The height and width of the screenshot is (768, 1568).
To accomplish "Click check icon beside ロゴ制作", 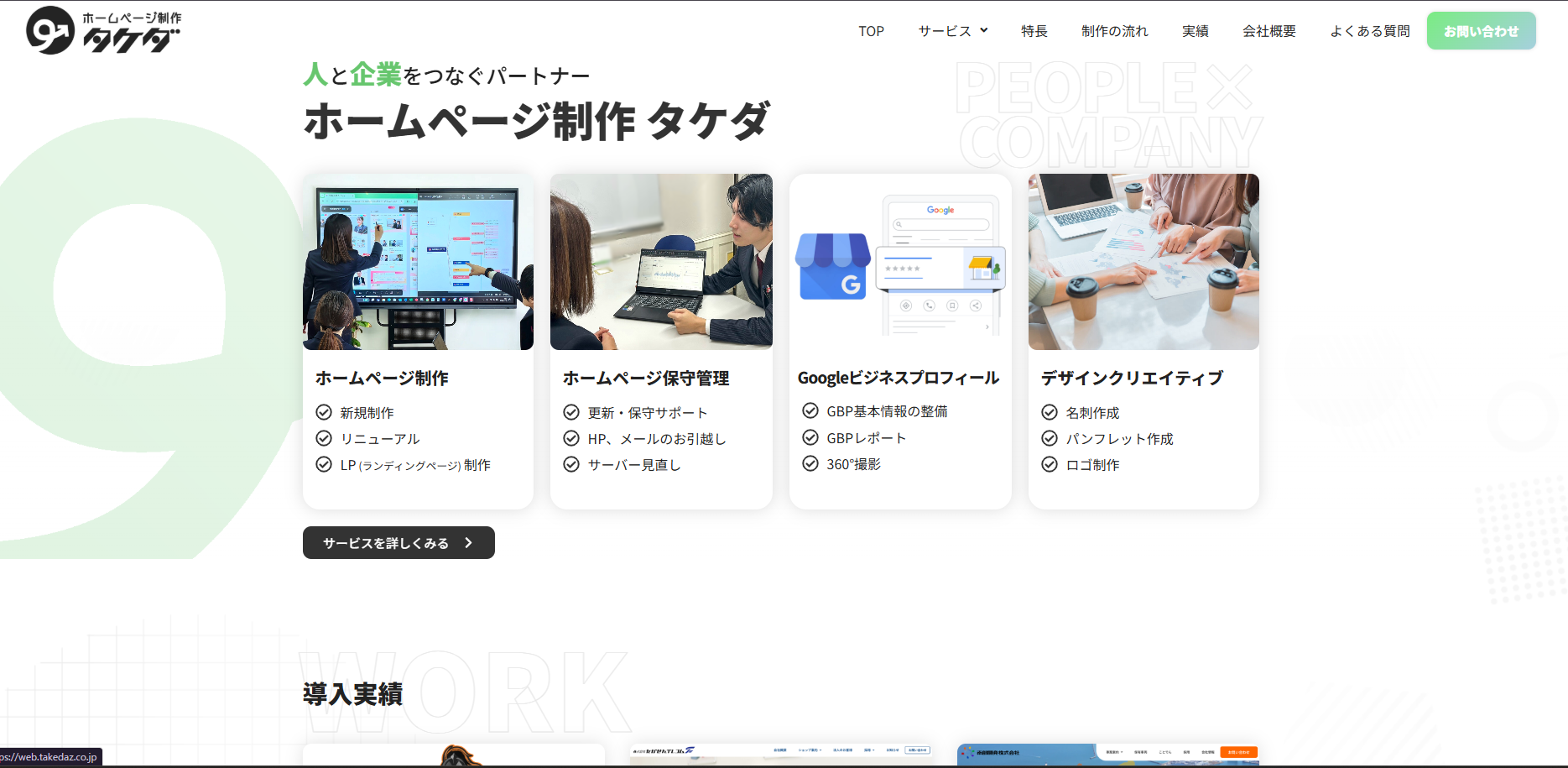I will click(1050, 464).
